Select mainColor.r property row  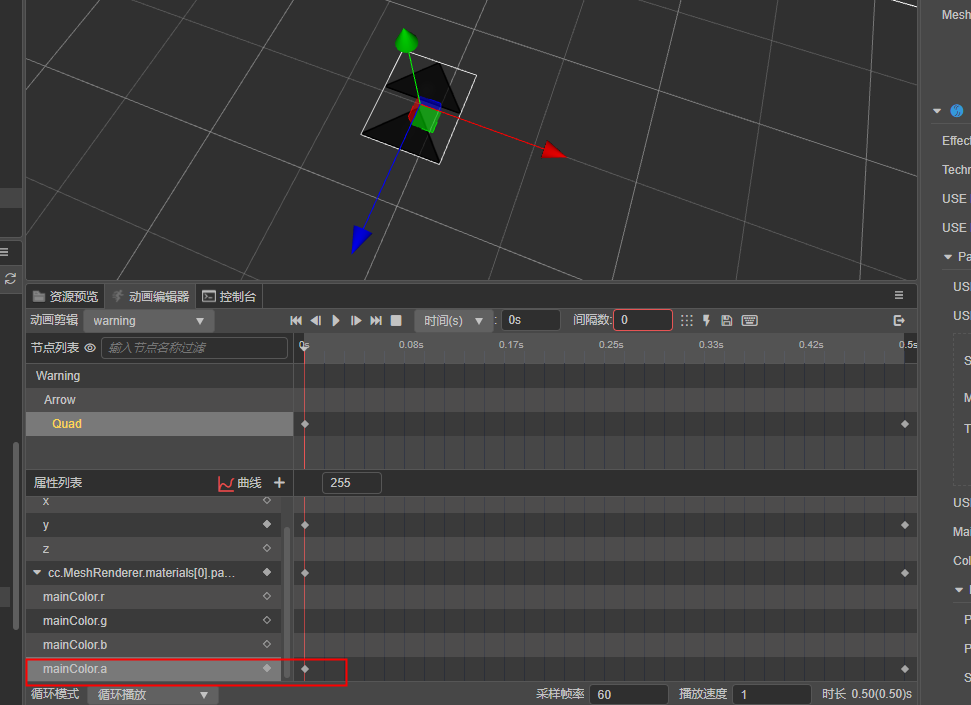(x=154, y=597)
